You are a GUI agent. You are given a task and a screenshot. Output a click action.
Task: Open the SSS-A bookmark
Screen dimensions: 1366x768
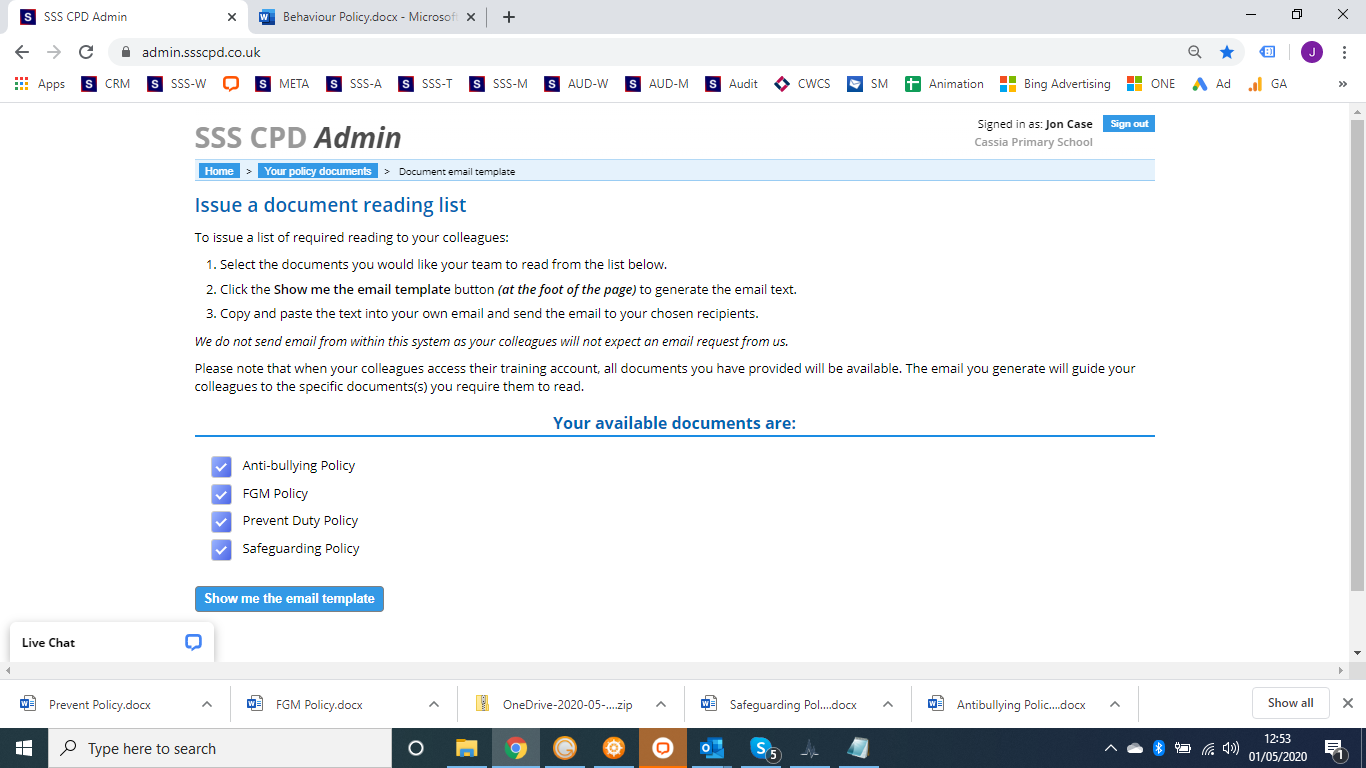click(x=354, y=84)
